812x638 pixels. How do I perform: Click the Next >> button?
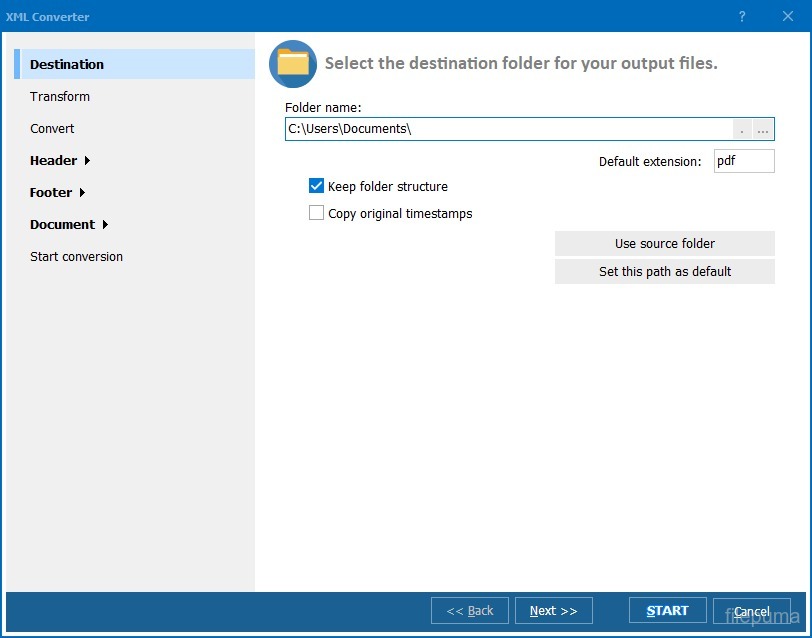click(x=553, y=611)
